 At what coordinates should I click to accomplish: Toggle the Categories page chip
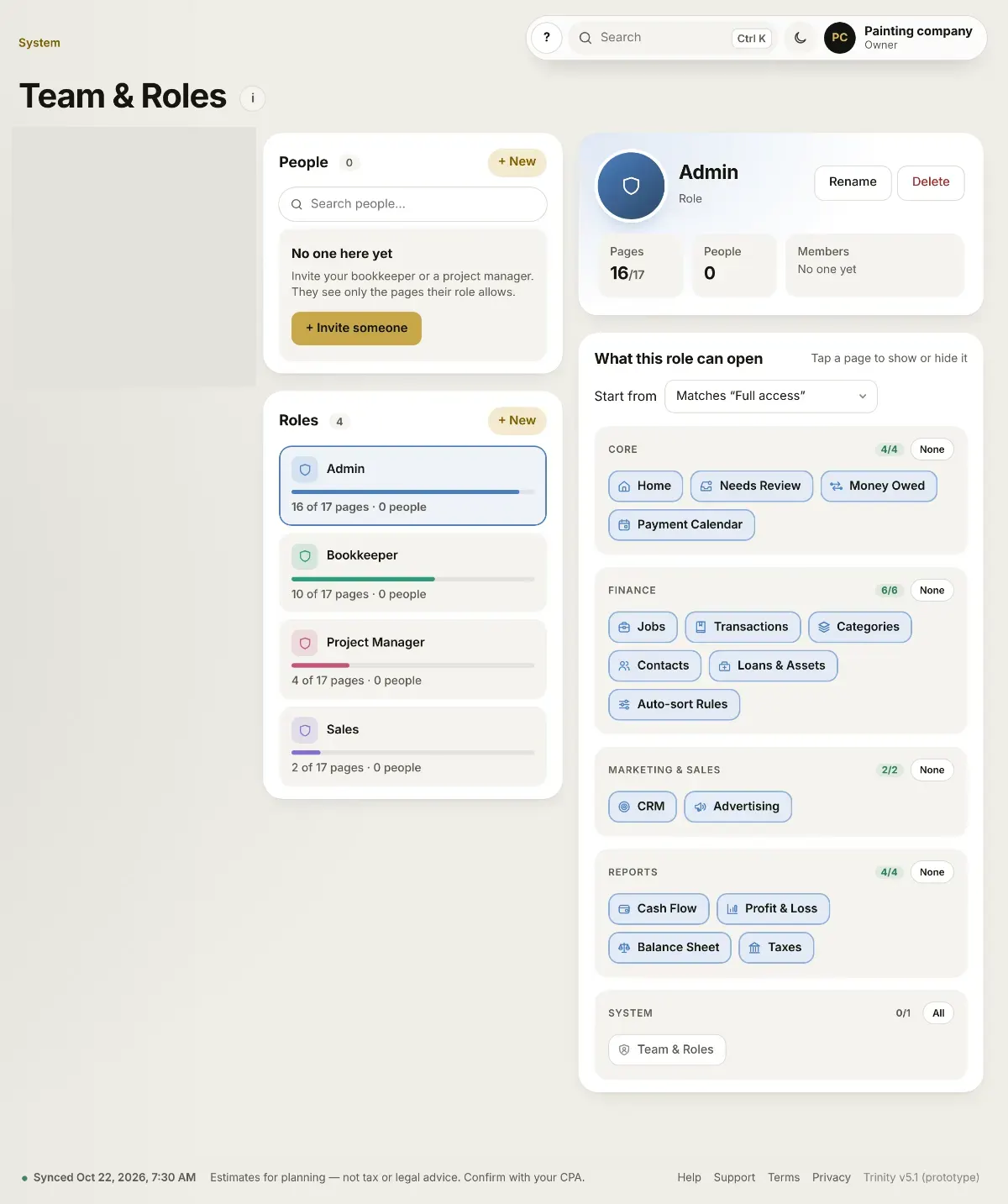(x=859, y=627)
